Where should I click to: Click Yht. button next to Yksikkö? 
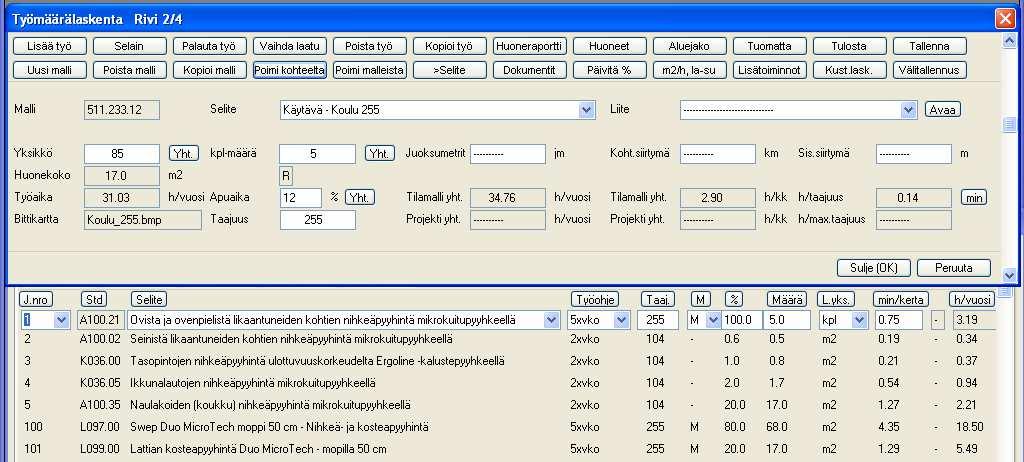(x=184, y=154)
